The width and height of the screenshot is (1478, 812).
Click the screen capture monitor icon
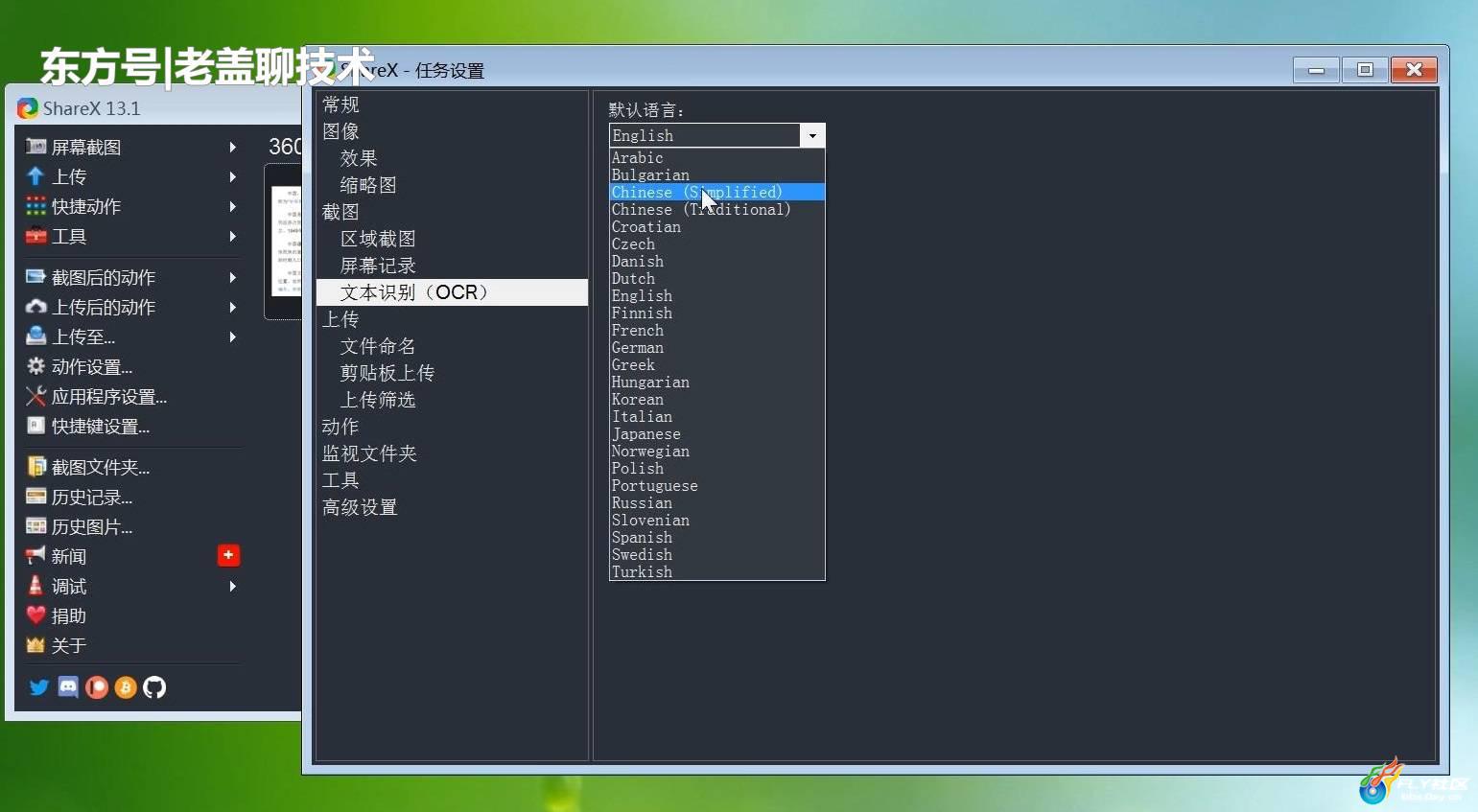pos(35,147)
